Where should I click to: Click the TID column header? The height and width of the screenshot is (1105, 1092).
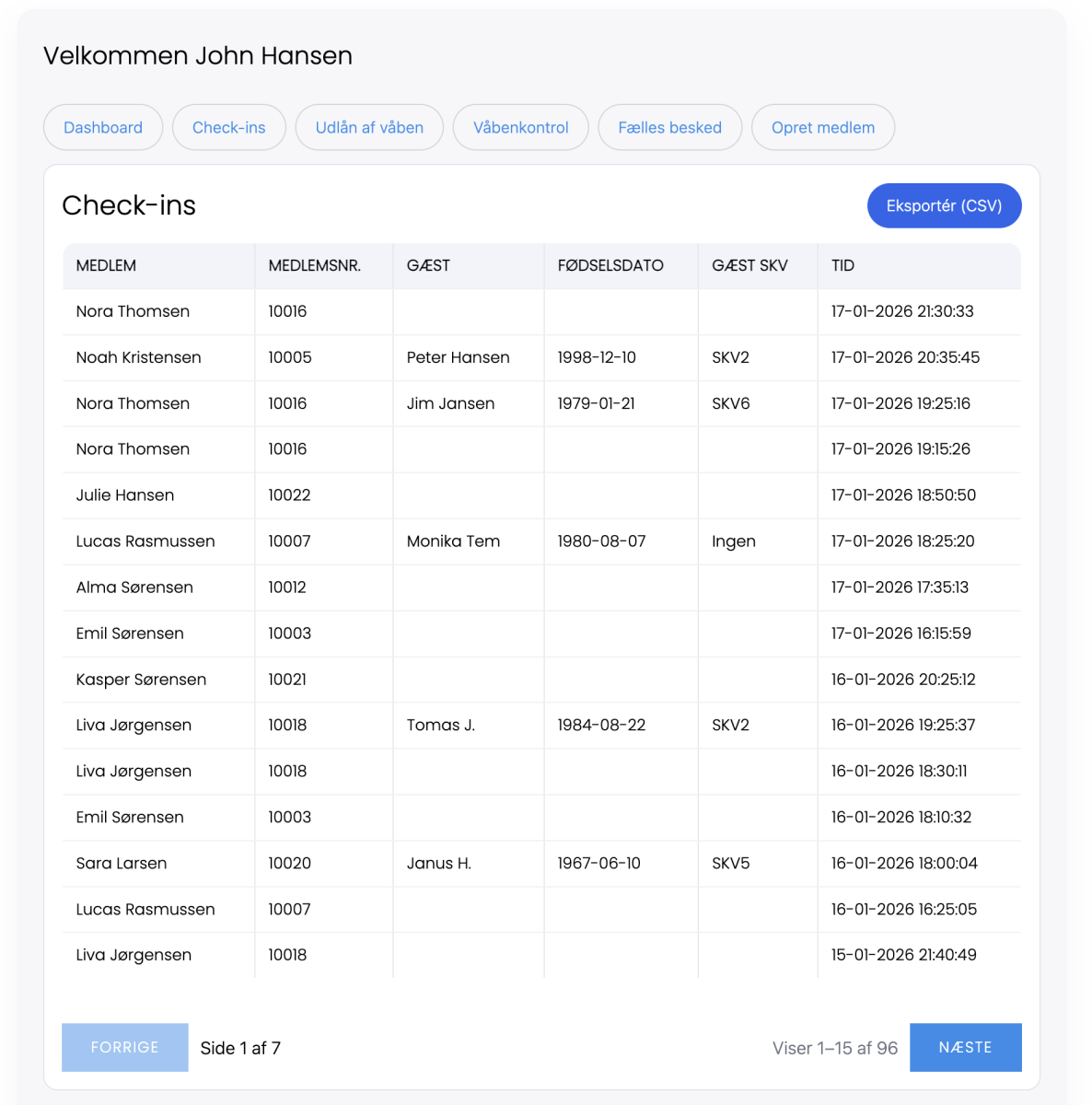[x=842, y=265]
